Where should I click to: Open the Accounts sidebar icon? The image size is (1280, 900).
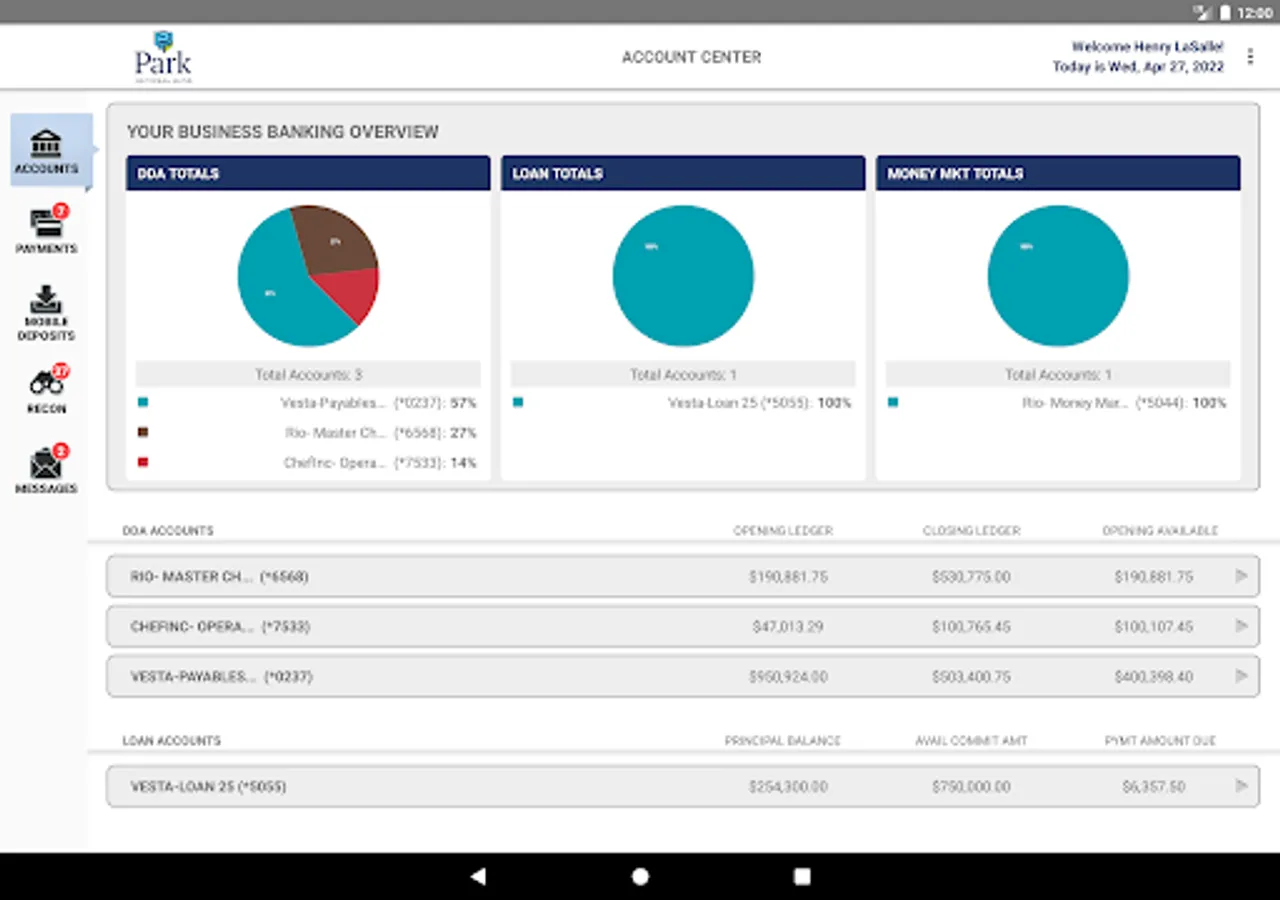(47, 152)
